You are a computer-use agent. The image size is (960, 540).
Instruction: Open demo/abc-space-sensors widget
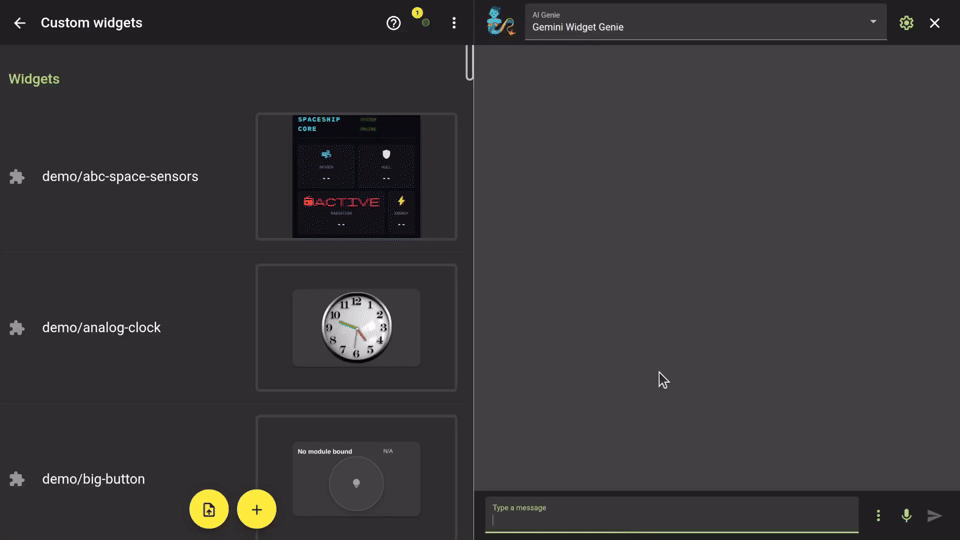pos(120,176)
